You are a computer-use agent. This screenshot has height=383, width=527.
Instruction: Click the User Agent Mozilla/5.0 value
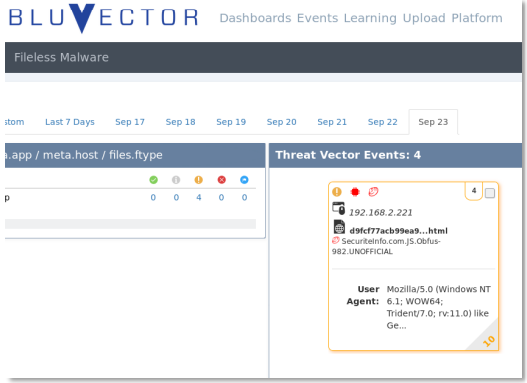pos(438,307)
